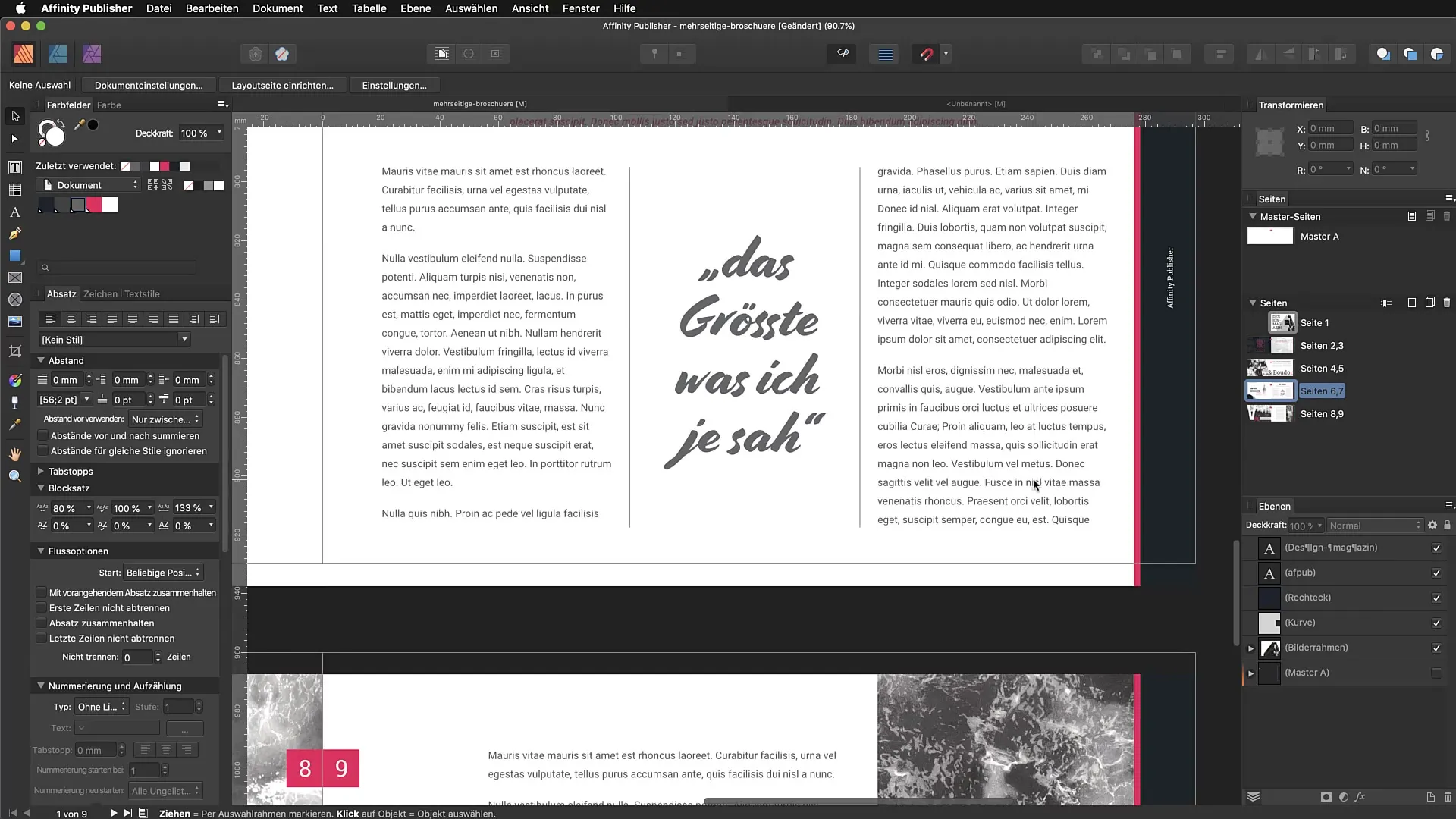The height and width of the screenshot is (819, 1456).
Task: Select the Table tool
Action: pyautogui.click(x=15, y=190)
